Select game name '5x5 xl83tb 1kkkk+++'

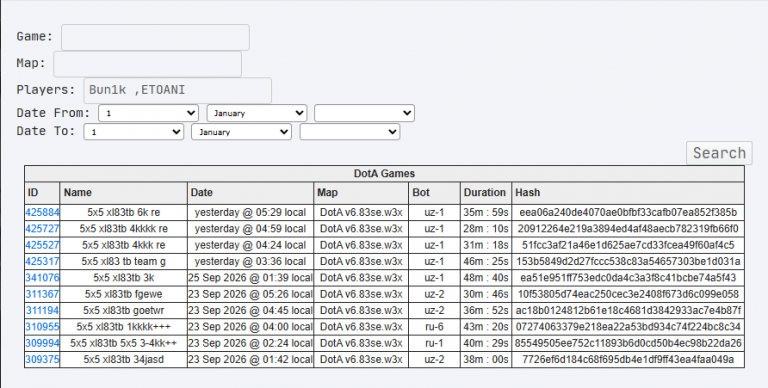(123, 327)
